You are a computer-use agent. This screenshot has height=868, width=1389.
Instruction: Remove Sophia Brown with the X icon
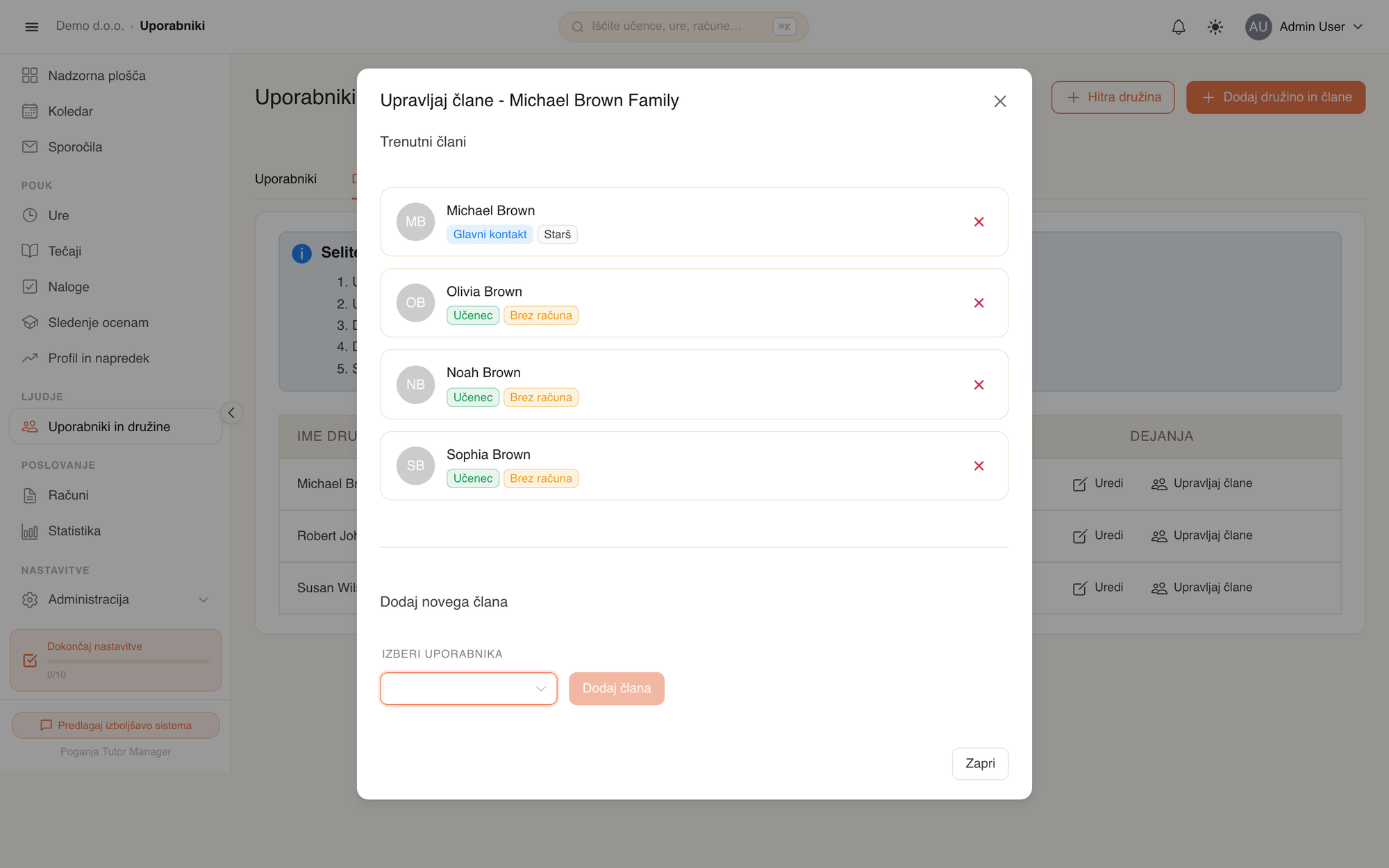click(979, 466)
